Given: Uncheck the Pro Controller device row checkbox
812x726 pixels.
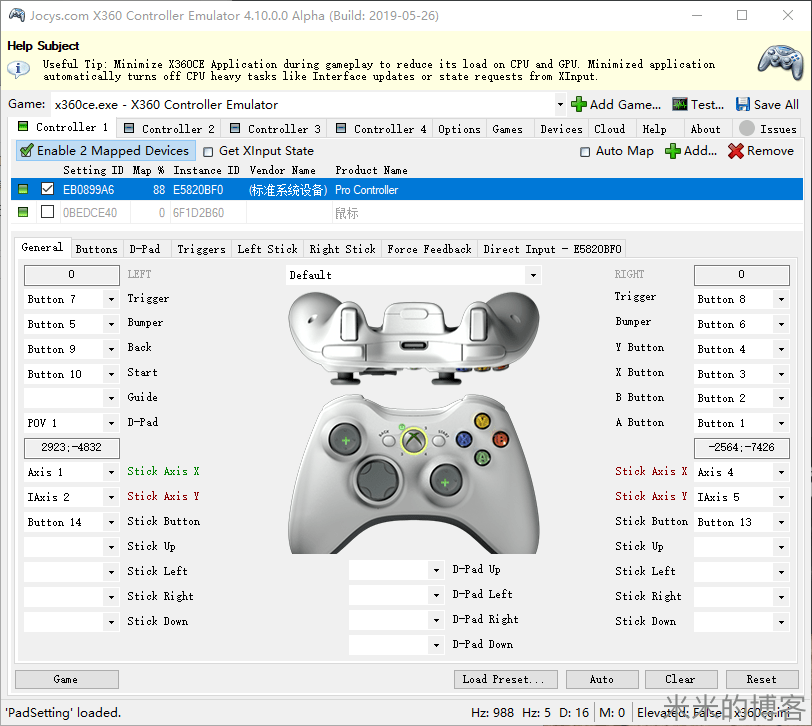Looking at the screenshot, I should (47, 189).
